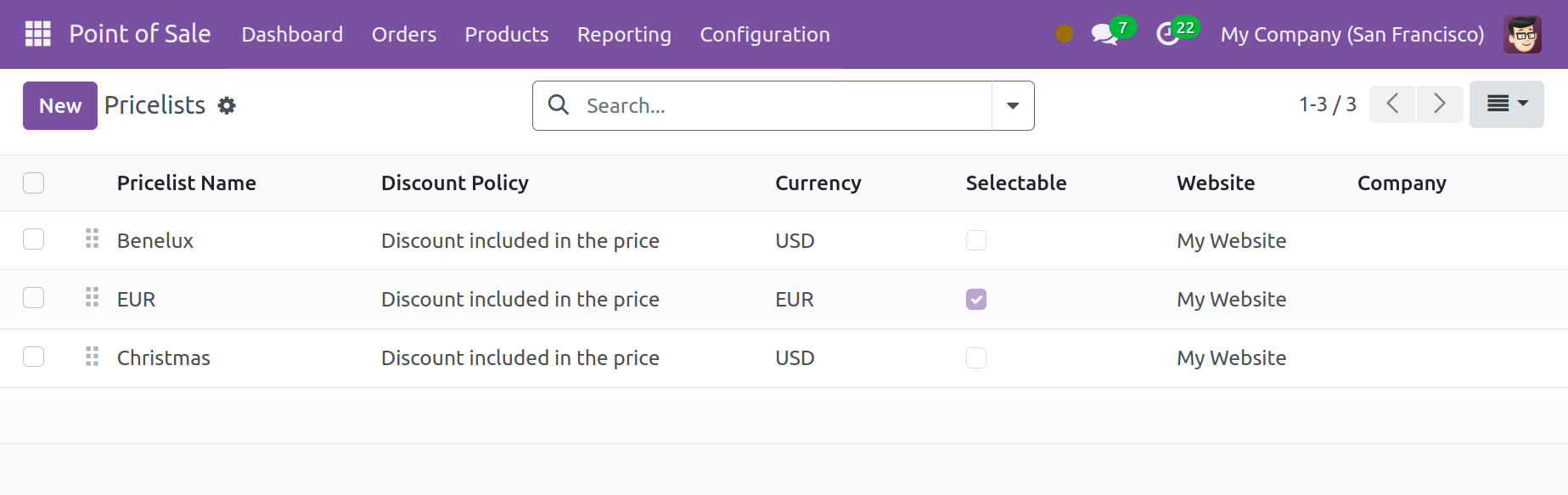Tick the select-all header checkbox
Viewport: 1568px width, 495px height.
pos(34,183)
